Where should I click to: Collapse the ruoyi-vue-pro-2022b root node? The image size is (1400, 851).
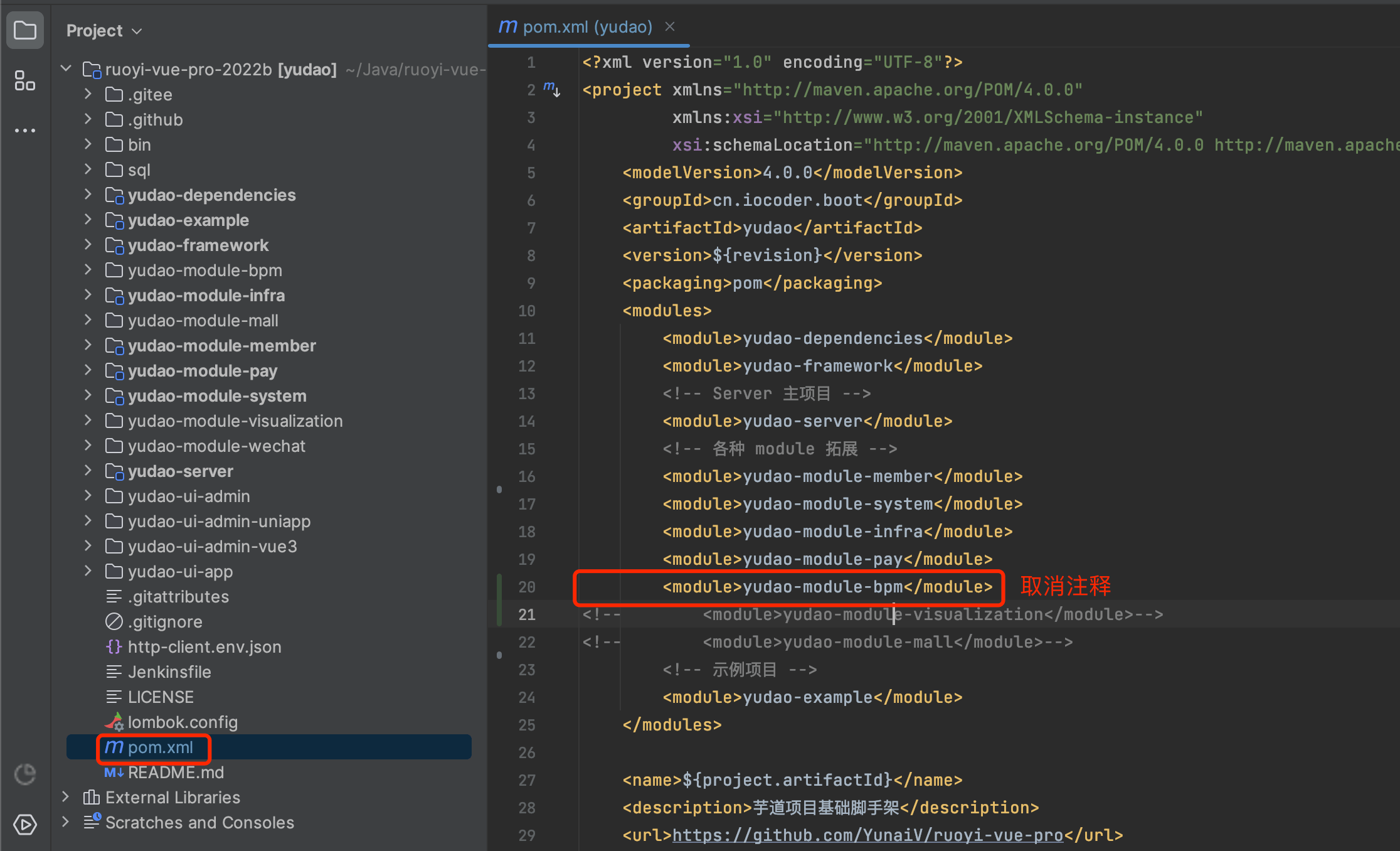click(x=66, y=69)
